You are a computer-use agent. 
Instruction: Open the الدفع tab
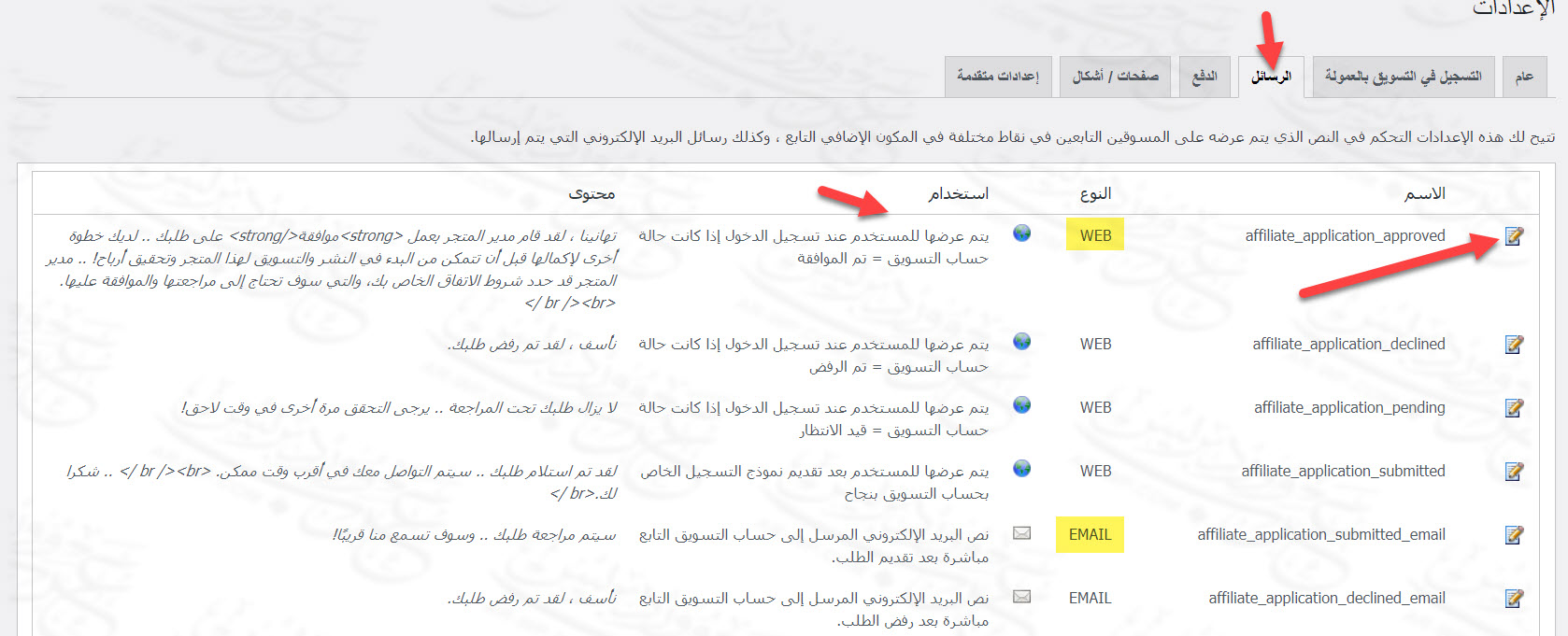[x=1205, y=77]
